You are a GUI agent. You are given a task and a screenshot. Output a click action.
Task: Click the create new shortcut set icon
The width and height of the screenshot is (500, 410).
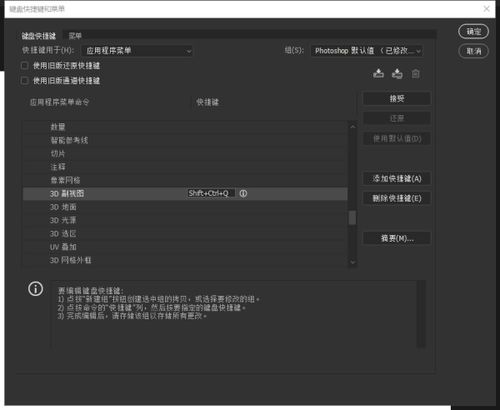(x=397, y=73)
